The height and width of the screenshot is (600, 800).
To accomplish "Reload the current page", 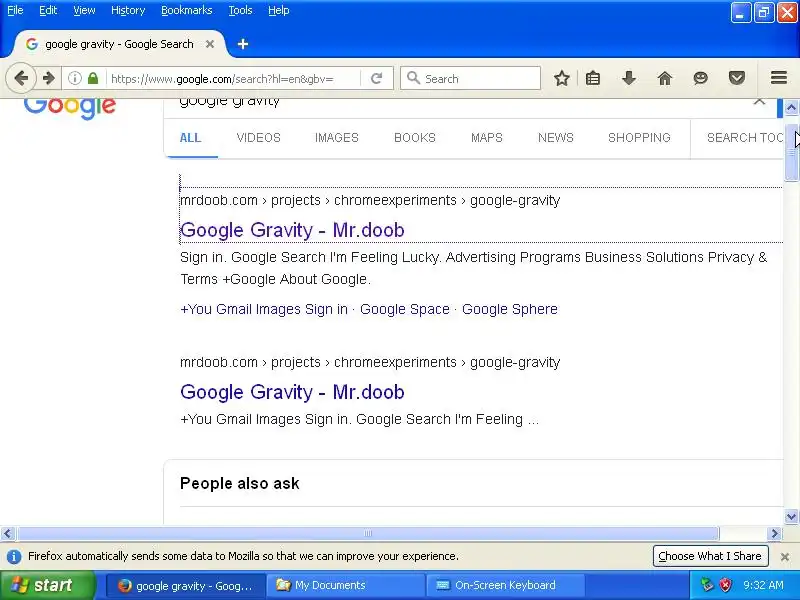I will (377, 79).
